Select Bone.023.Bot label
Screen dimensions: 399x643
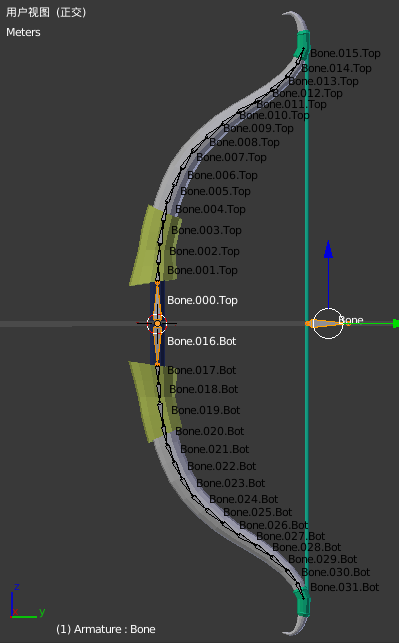[231, 483]
